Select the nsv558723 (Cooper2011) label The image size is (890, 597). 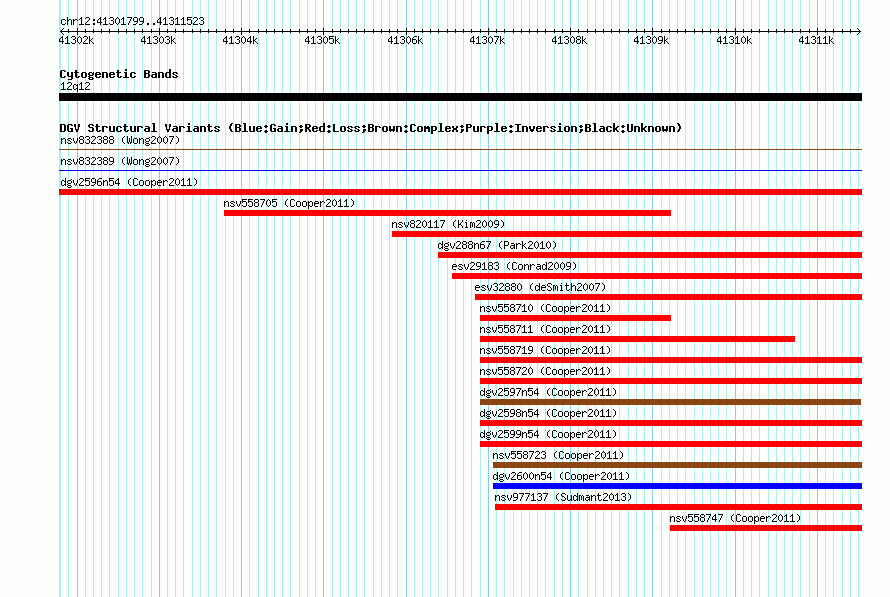[x=558, y=455]
